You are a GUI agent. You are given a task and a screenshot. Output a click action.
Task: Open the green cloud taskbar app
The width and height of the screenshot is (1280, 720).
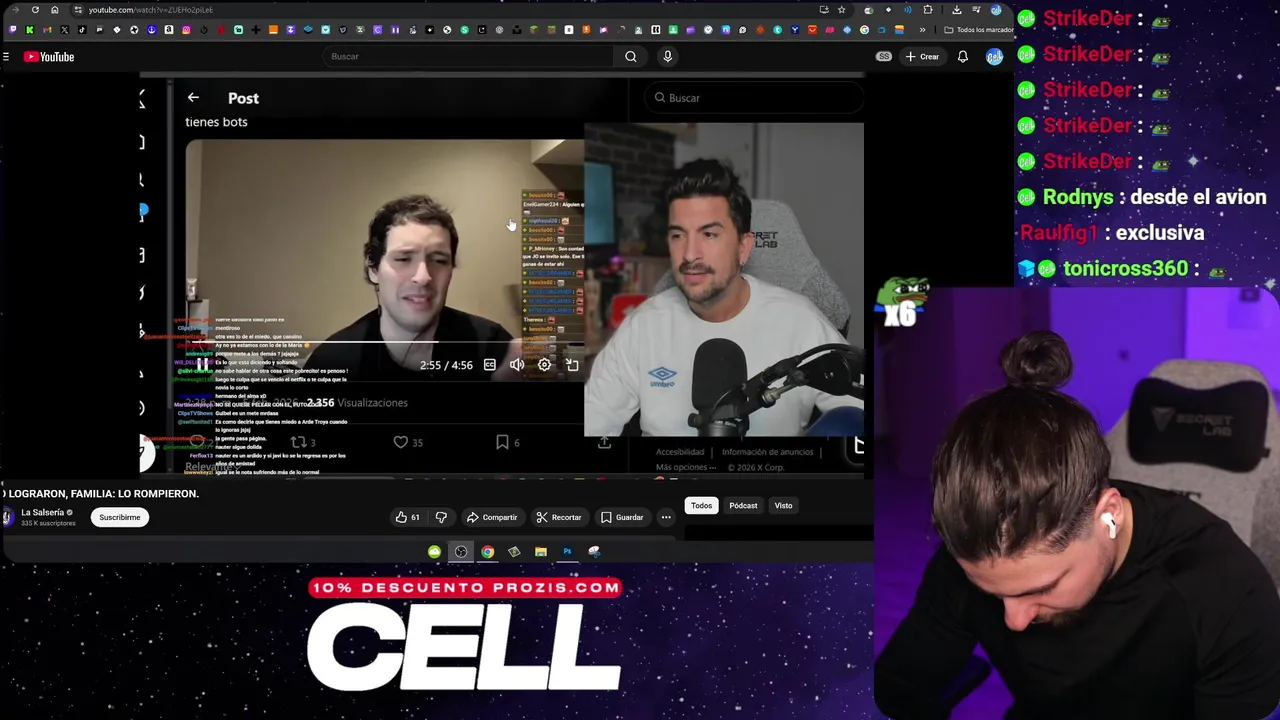click(434, 552)
